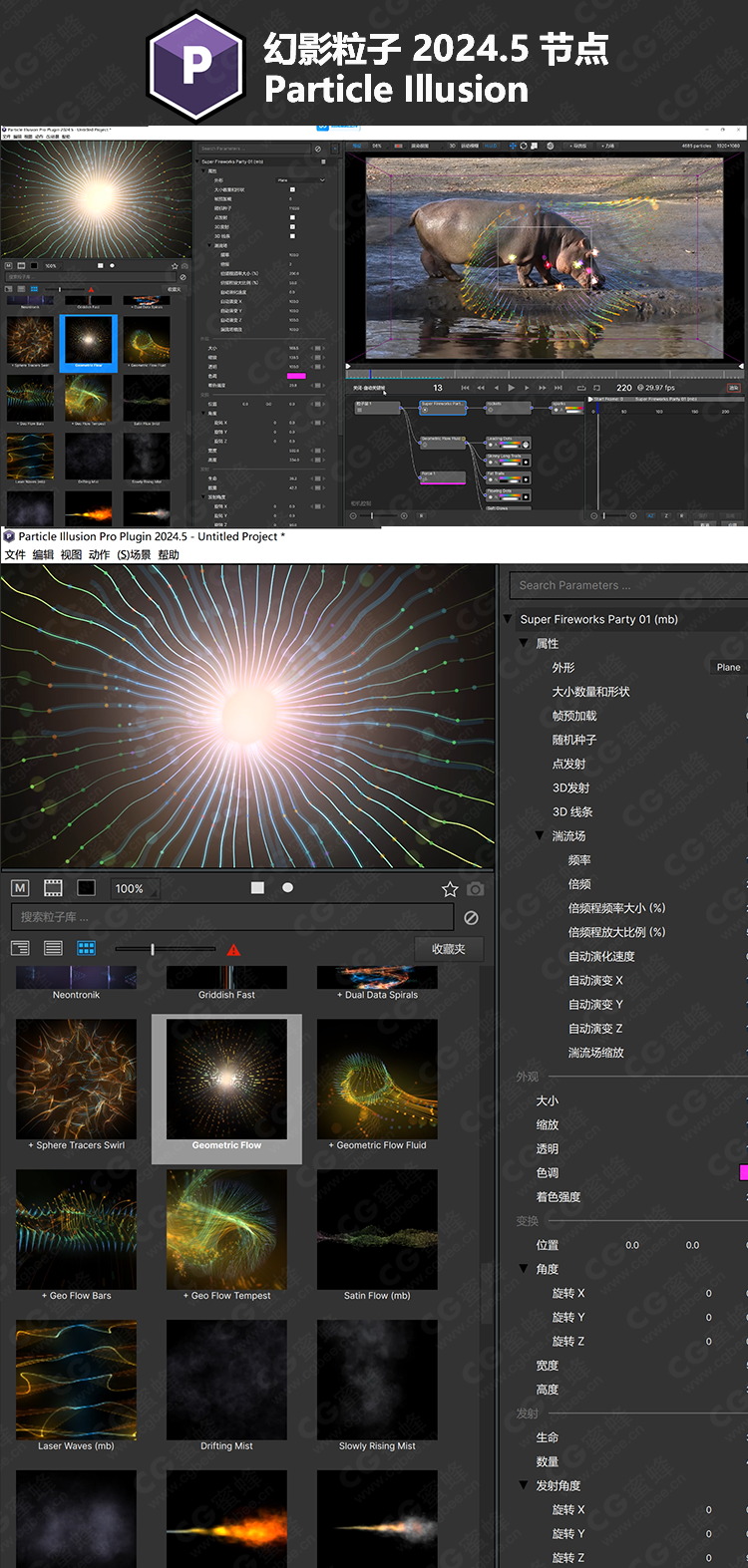This screenshot has width=748, height=1568.
Task: Clear the library search with the circle-slash icon
Action: (x=471, y=917)
